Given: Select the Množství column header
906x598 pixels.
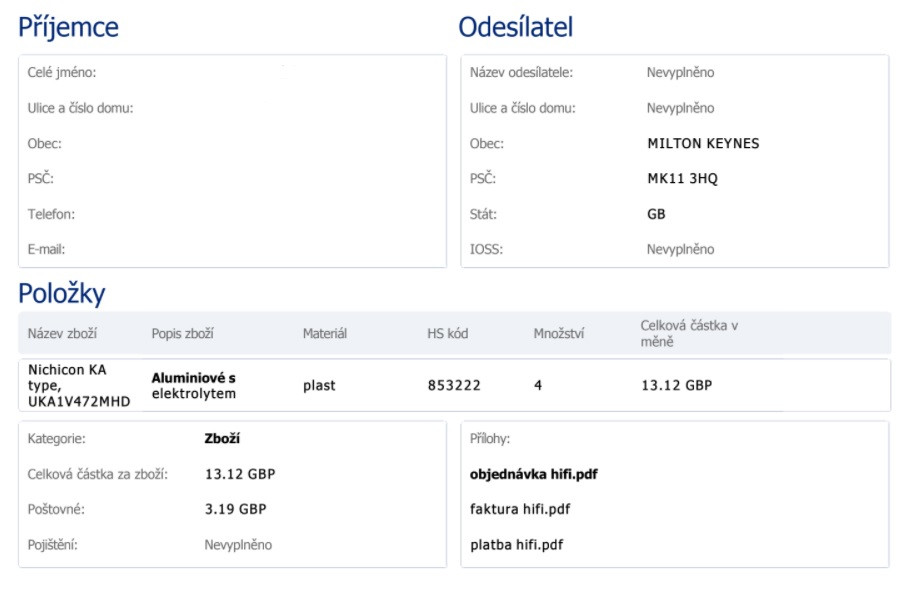Looking at the screenshot, I should [x=559, y=333].
